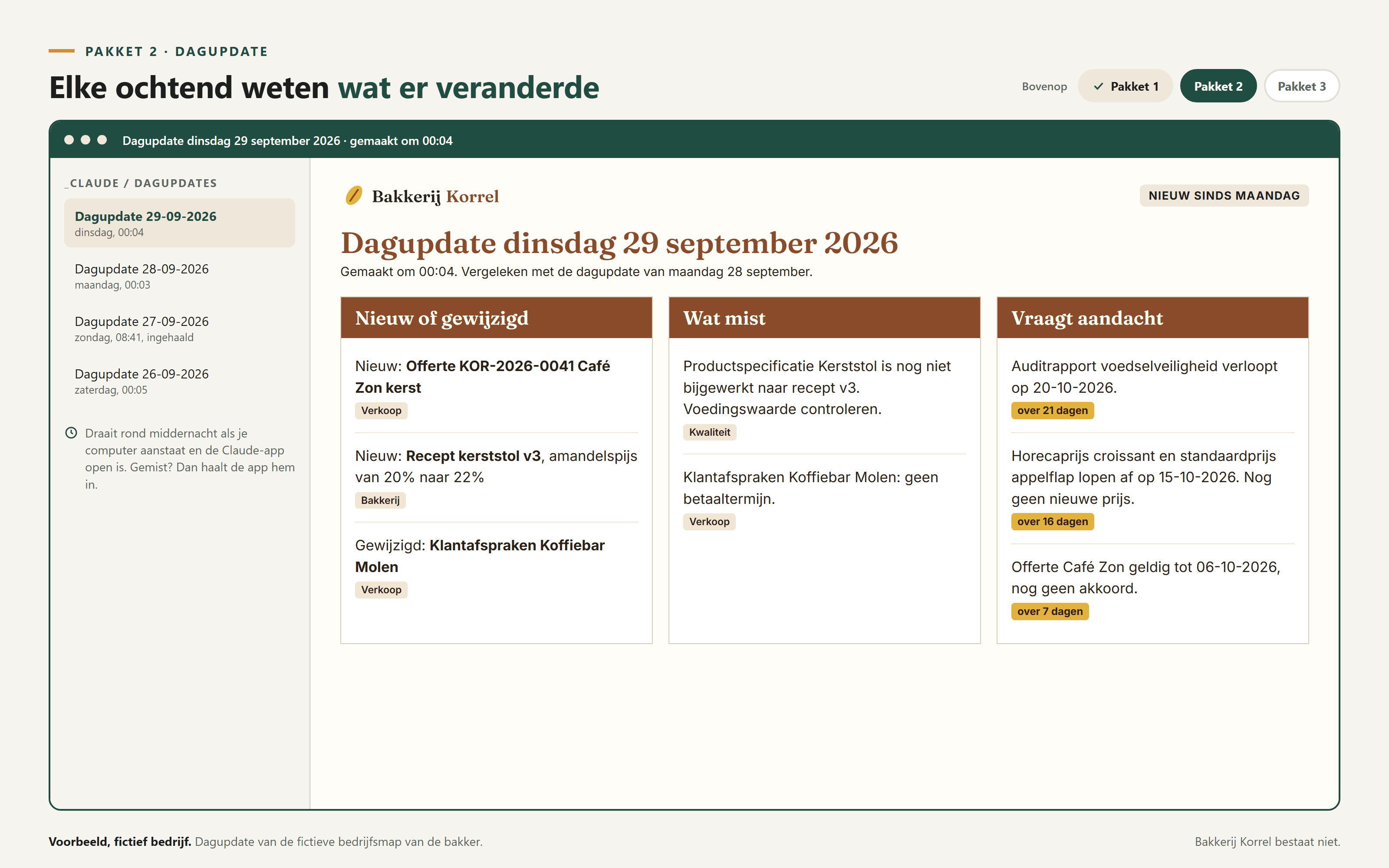Click the Wat mist column header

[x=824, y=317]
